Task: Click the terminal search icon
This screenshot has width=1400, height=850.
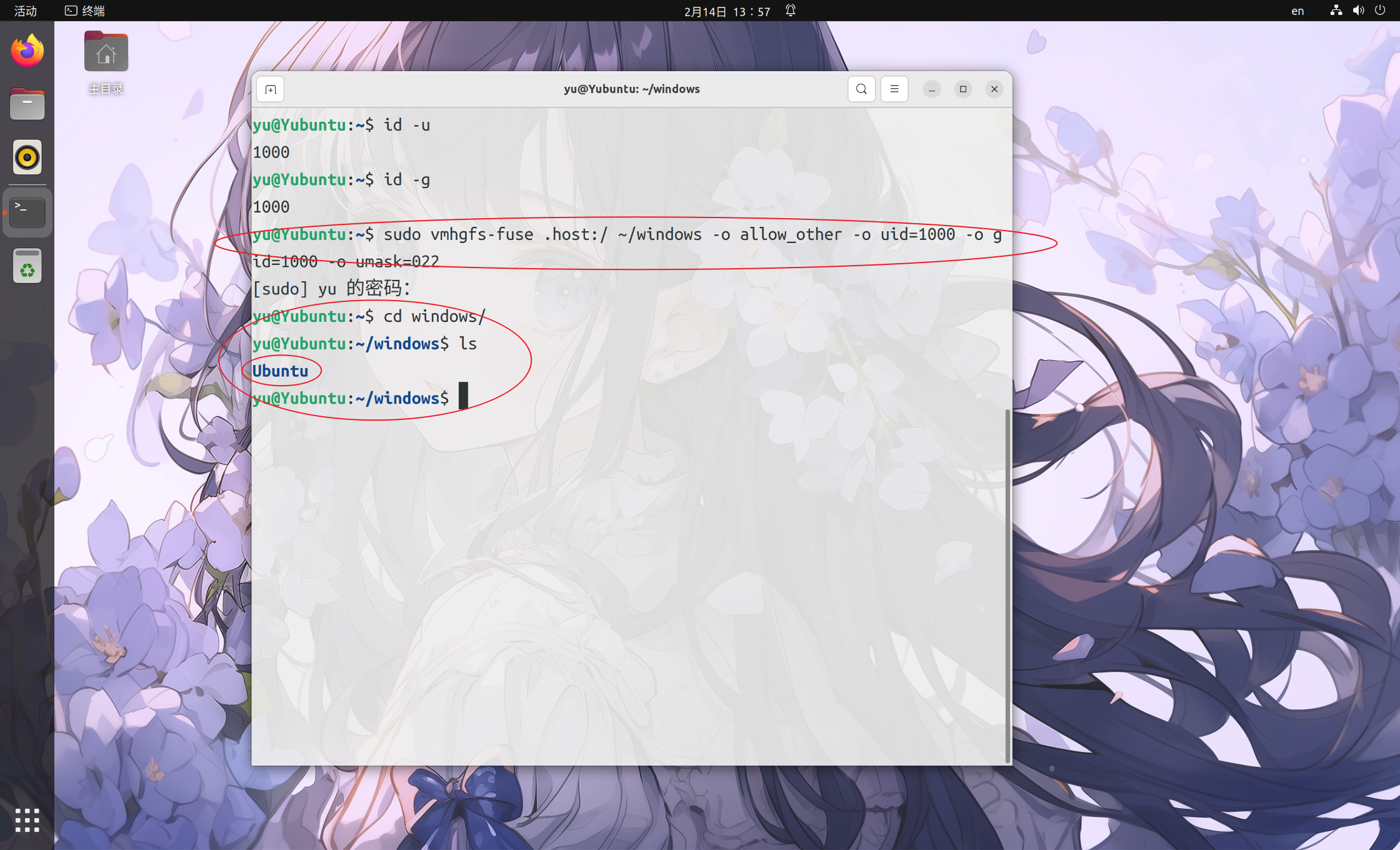Action: (861, 89)
